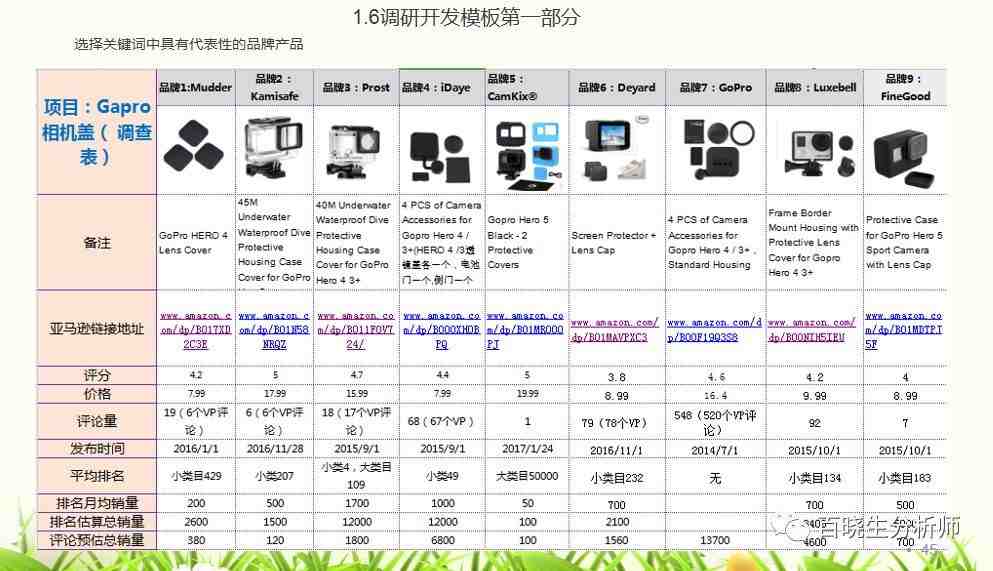Image resolution: width=993 pixels, height=571 pixels.
Task: Follow the GoPro brand Amazon link
Action: (x=714, y=330)
